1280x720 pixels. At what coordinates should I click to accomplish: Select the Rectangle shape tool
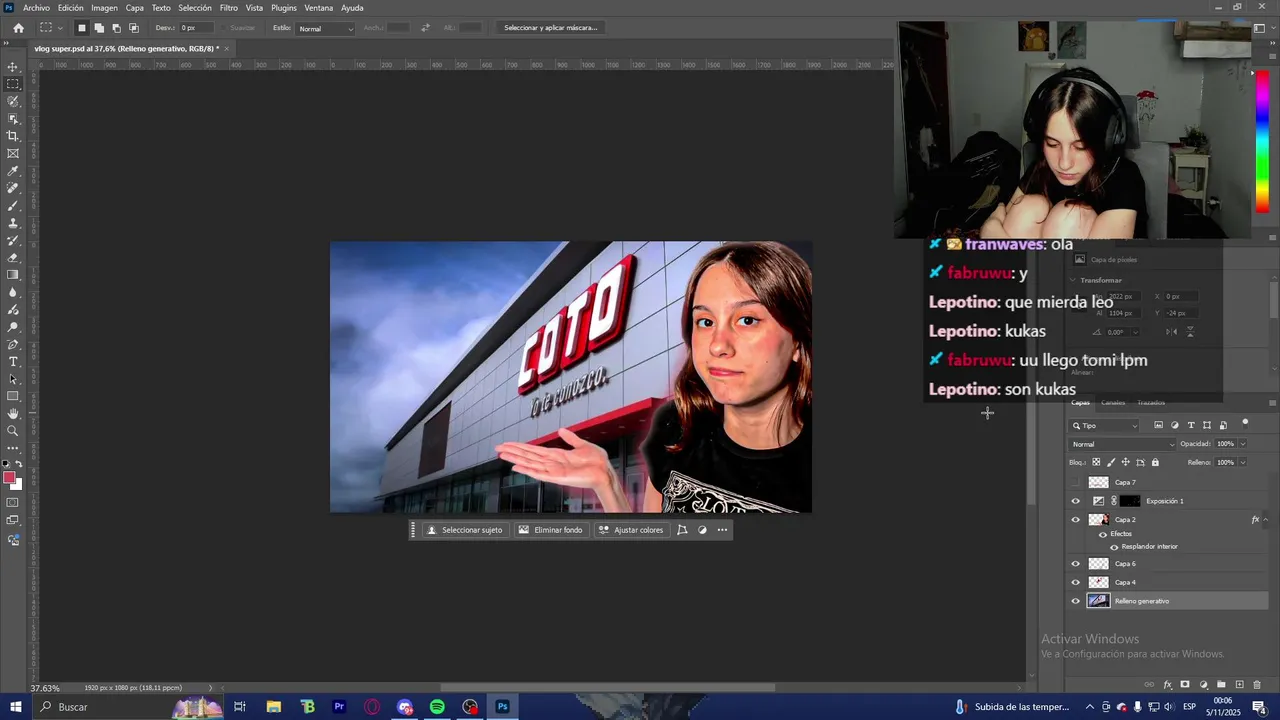tap(13, 396)
